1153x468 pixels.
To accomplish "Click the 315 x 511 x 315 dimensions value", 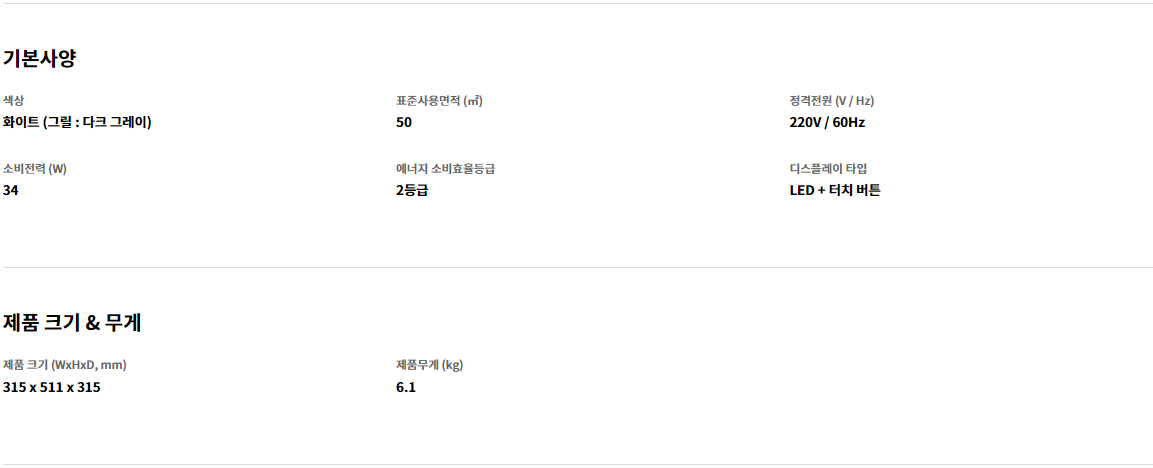I will click(x=51, y=387).
